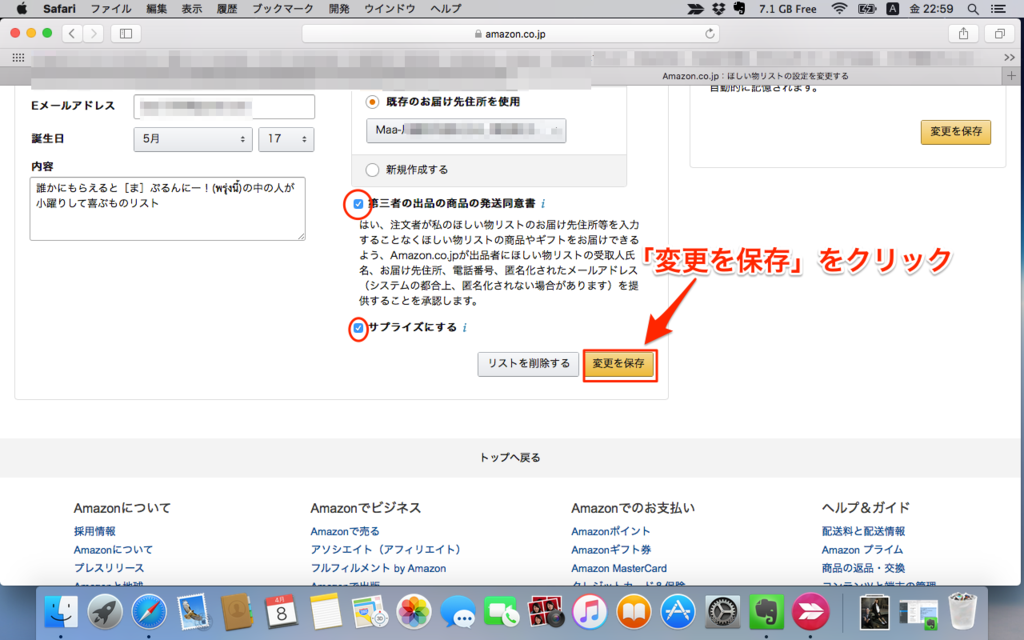Open the 17 birthday day dropdown

(286, 139)
